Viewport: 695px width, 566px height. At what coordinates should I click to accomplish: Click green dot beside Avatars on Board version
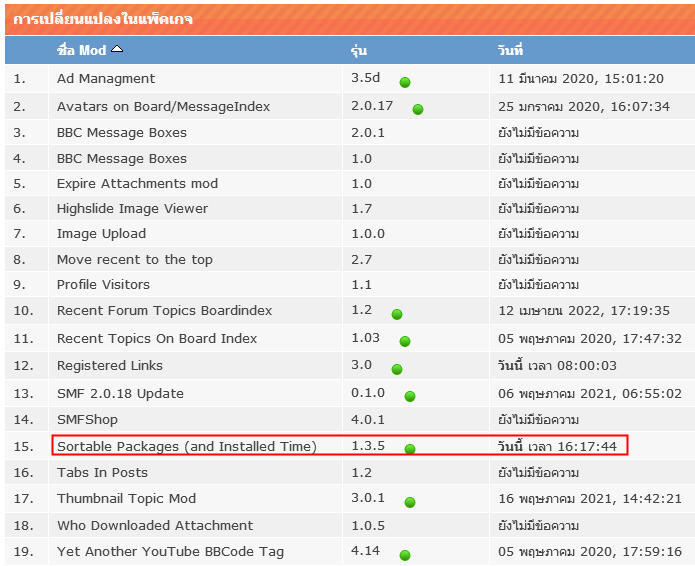(418, 109)
